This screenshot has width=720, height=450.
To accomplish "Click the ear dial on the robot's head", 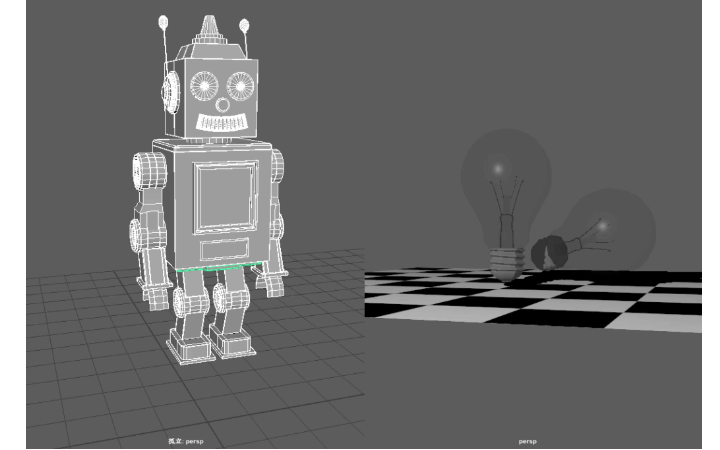I will (169, 91).
